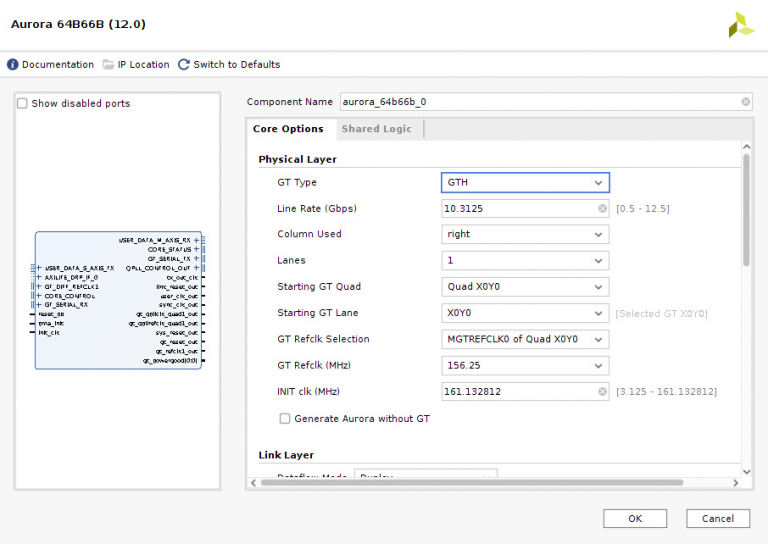Check Generate Aurora without GT
Image resolution: width=768 pixels, height=544 pixels.
pos(285,419)
